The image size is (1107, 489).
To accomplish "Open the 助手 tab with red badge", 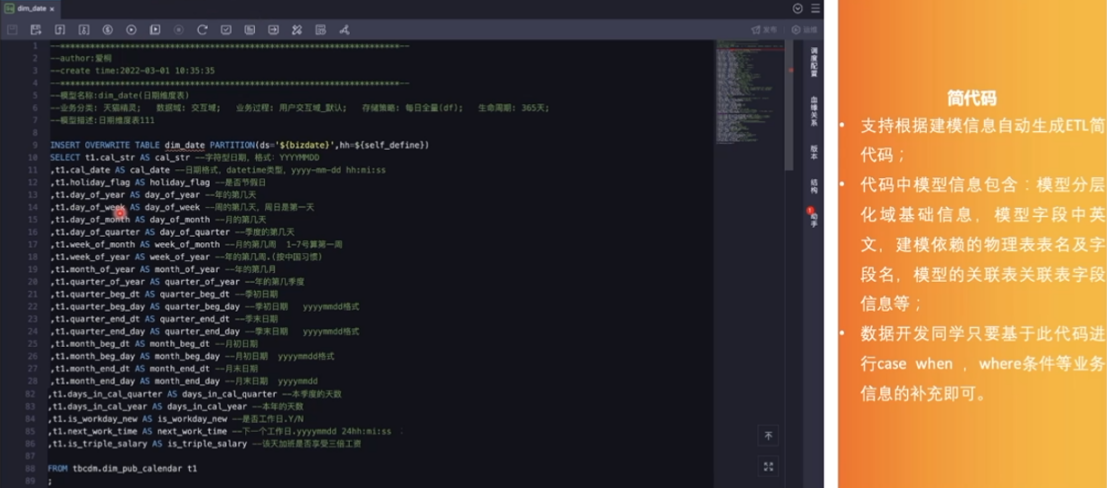I will (x=813, y=217).
